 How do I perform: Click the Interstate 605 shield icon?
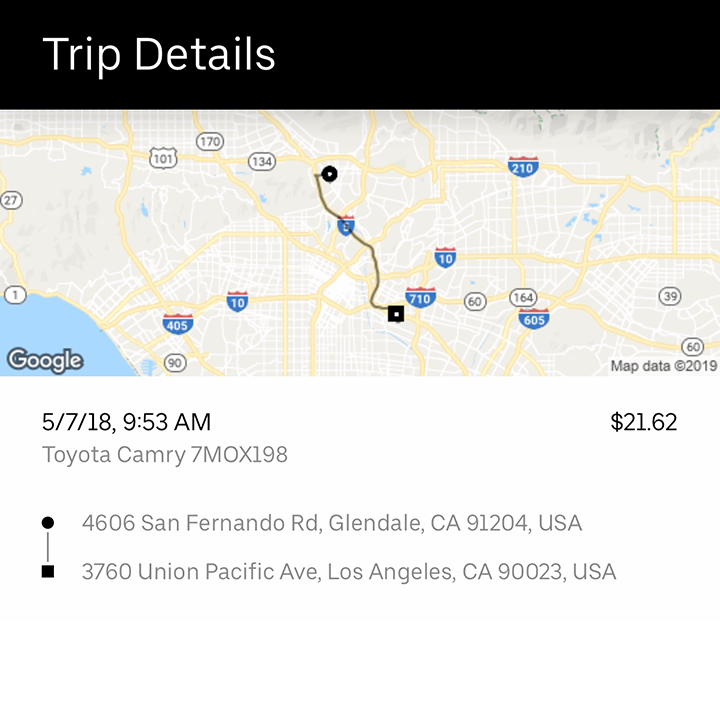point(534,318)
